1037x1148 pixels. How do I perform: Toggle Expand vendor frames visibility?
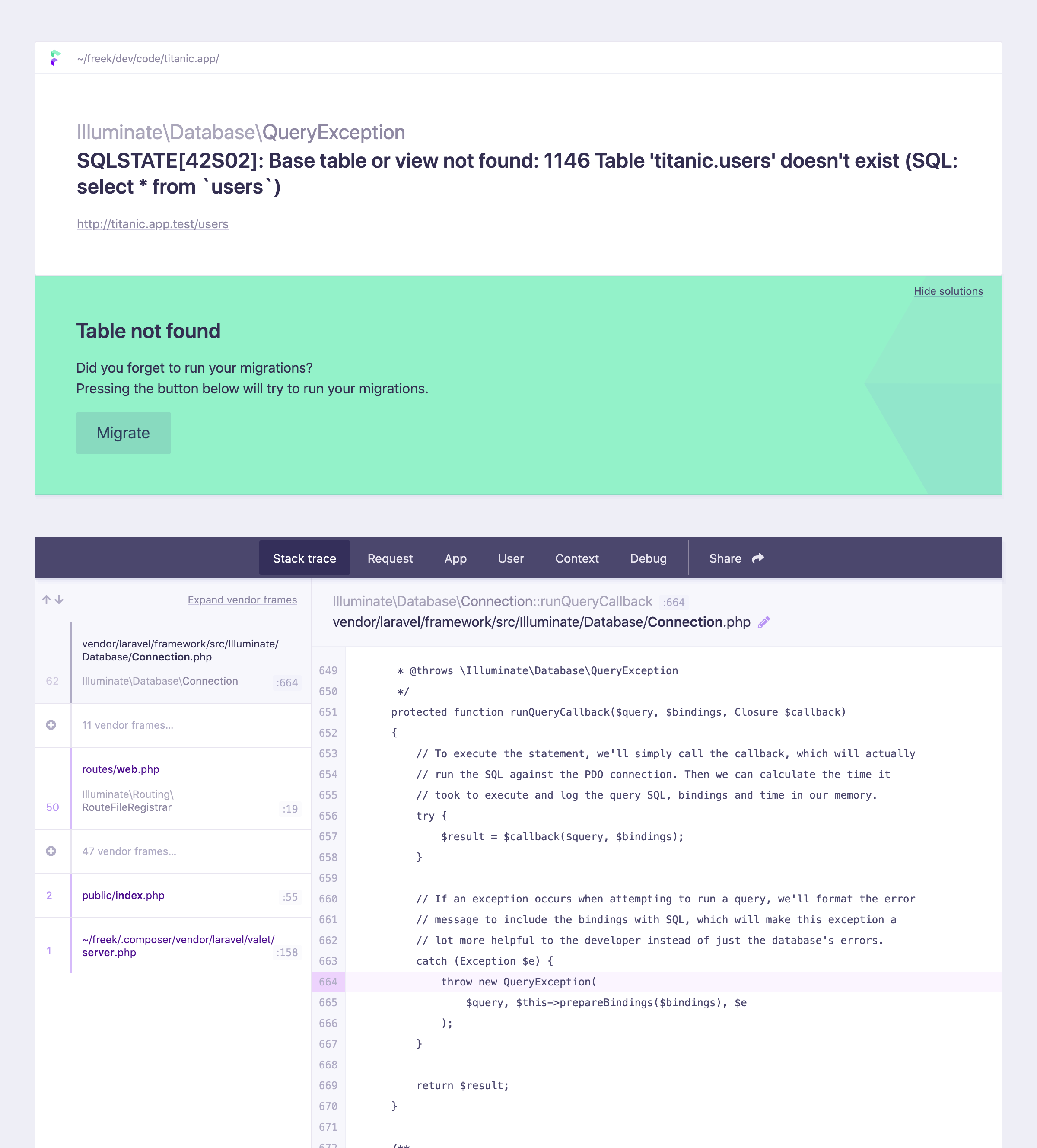click(x=242, y=599)
